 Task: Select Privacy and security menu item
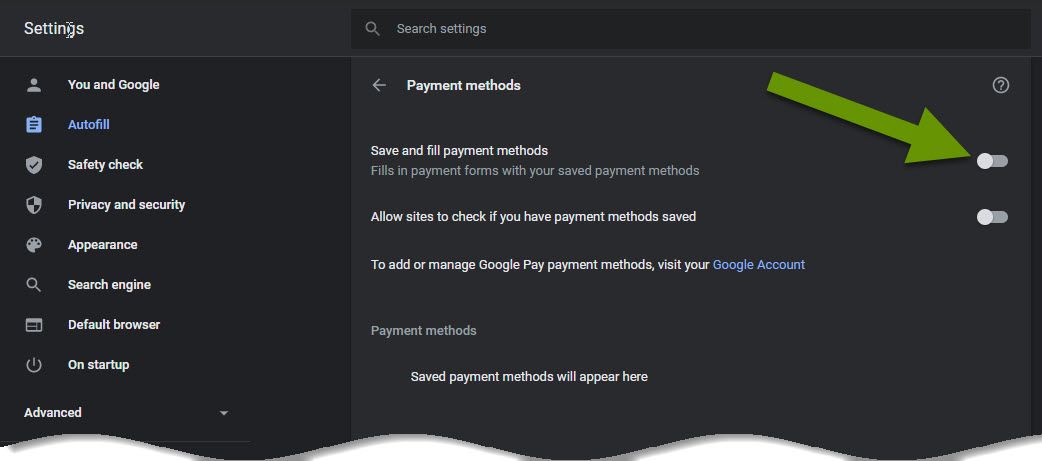(x=126, y=205)
